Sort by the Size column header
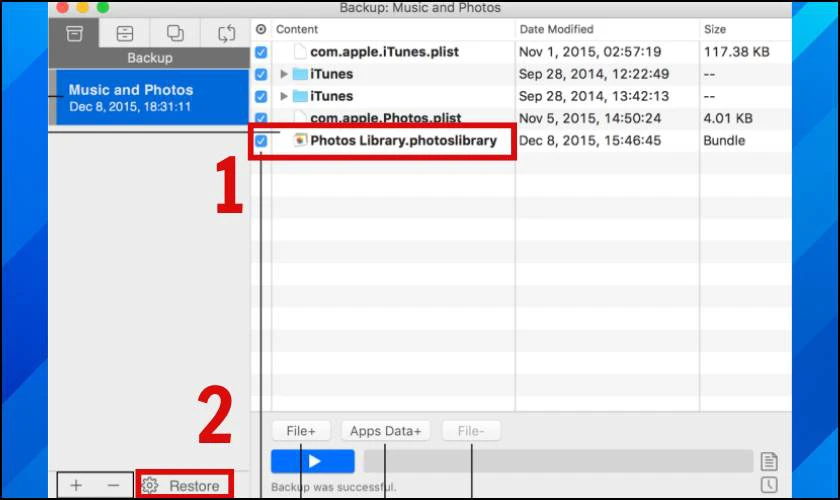Viewport: 840px width, 500px height. pos(715,29)
